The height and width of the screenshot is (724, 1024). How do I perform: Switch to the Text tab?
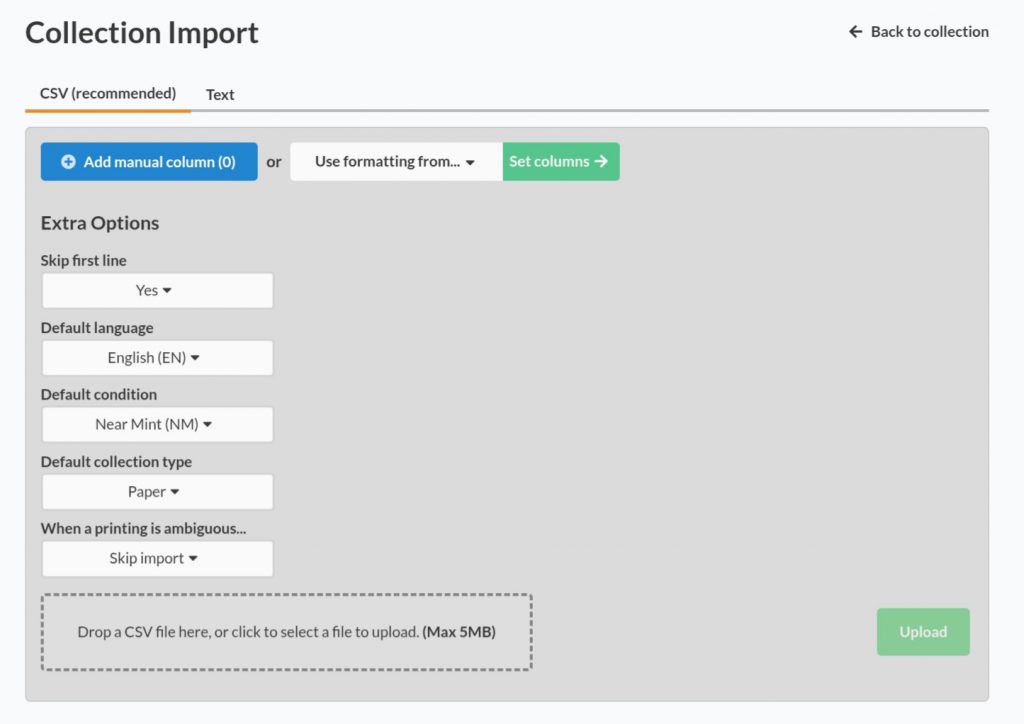click(x=219, y=94)
